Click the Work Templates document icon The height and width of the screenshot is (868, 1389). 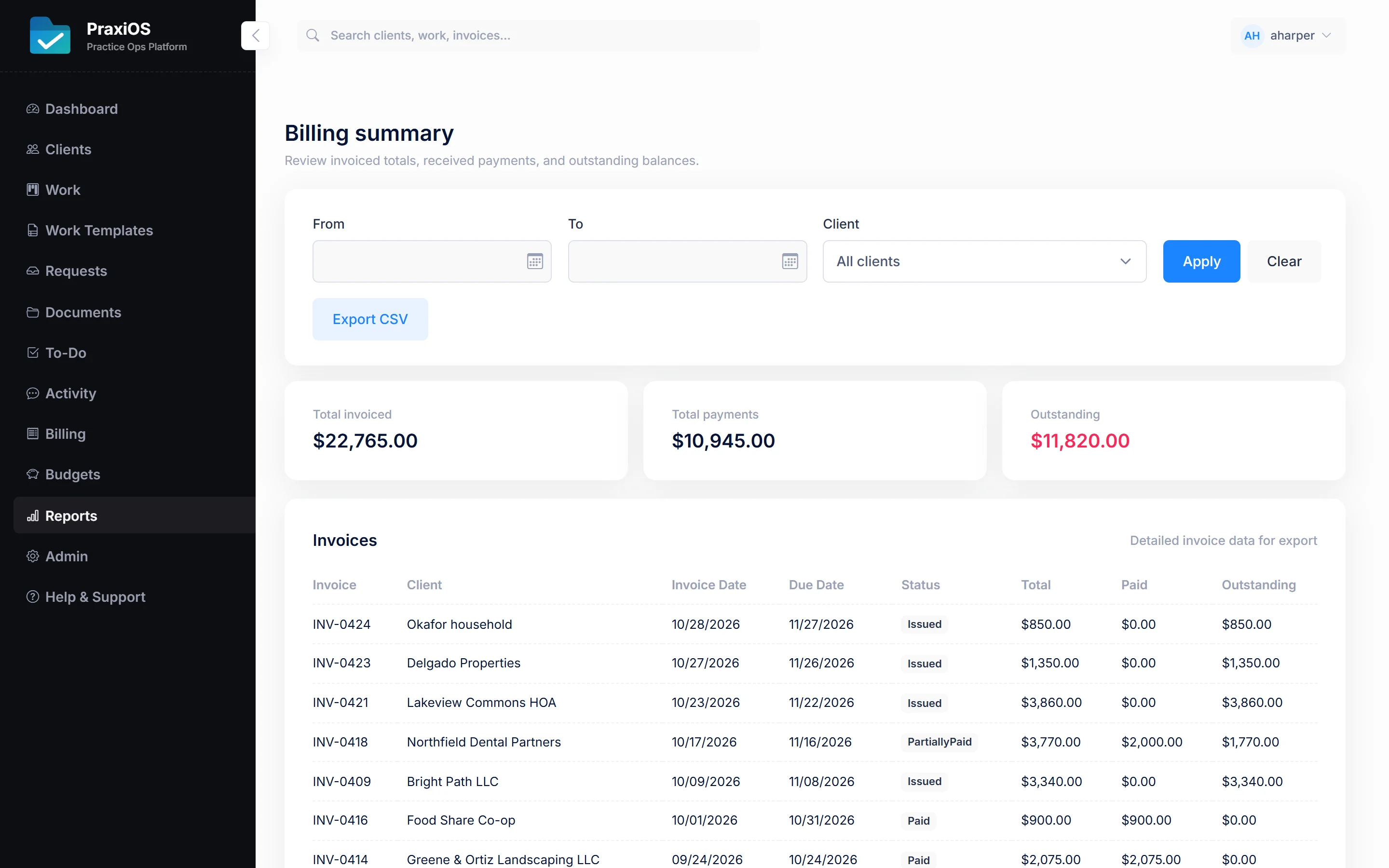point(33,230)
